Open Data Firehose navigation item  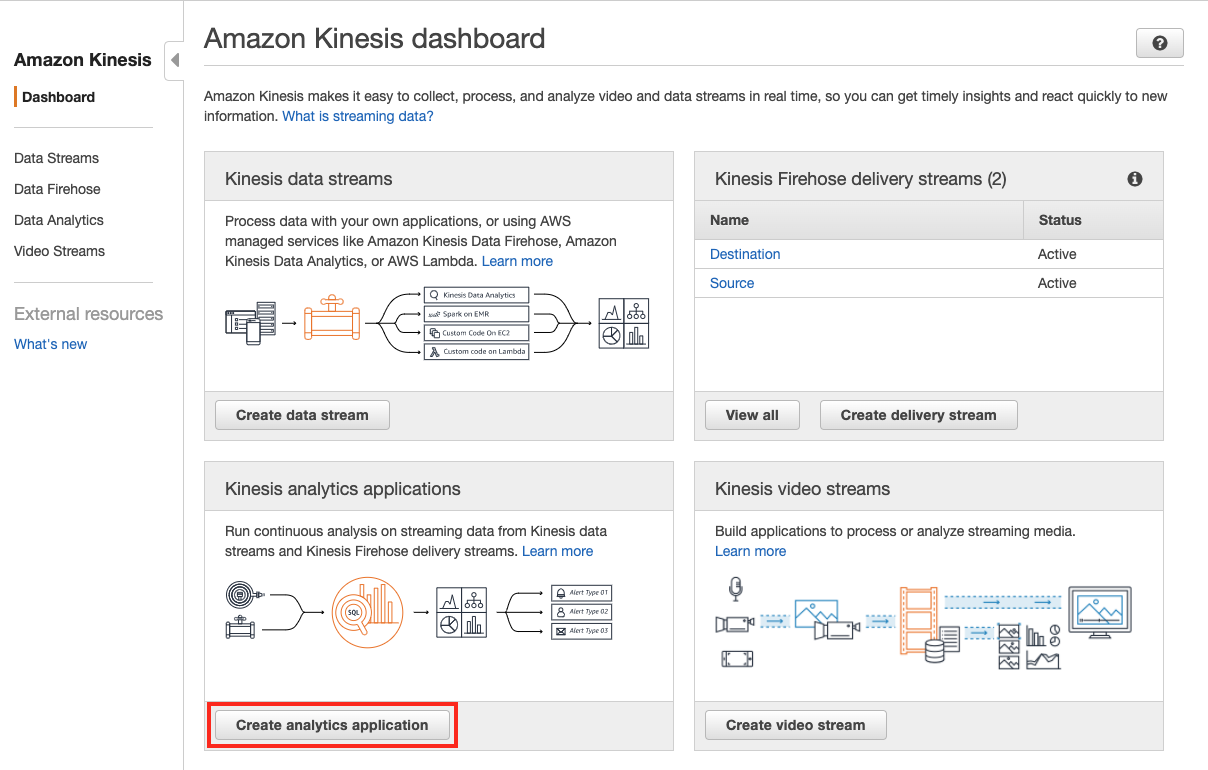tap(57, 189)
